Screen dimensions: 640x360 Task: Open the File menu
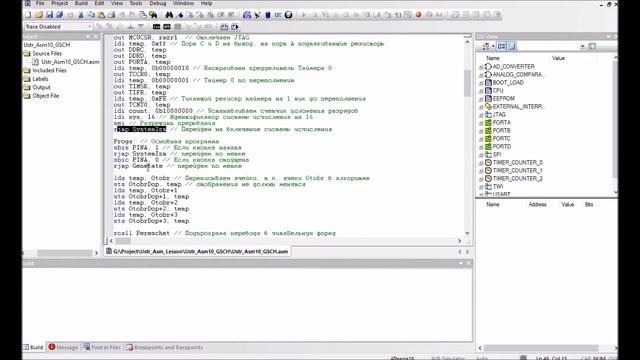(x=40, y=3)
